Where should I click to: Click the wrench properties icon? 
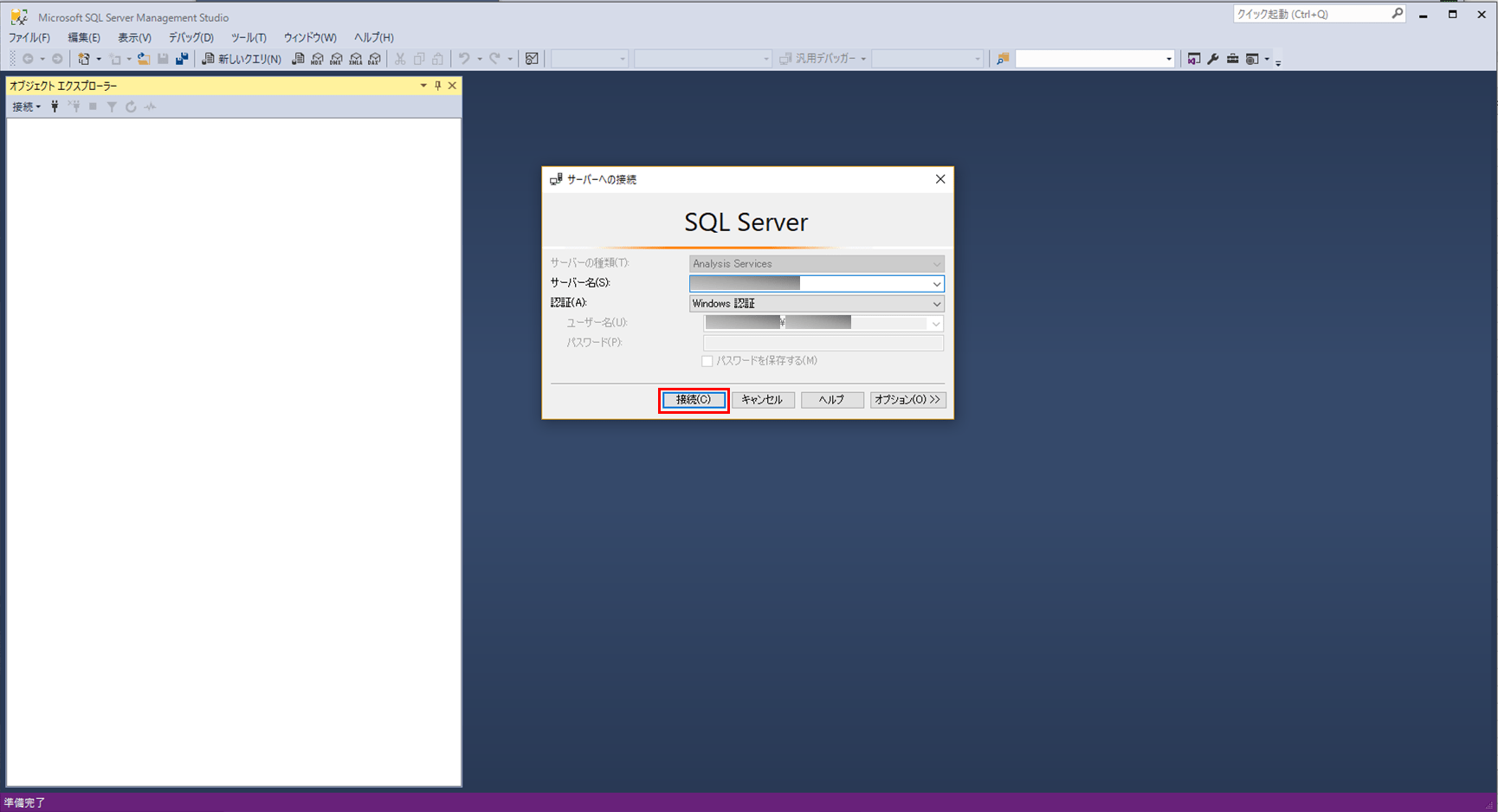(1213, 59)
